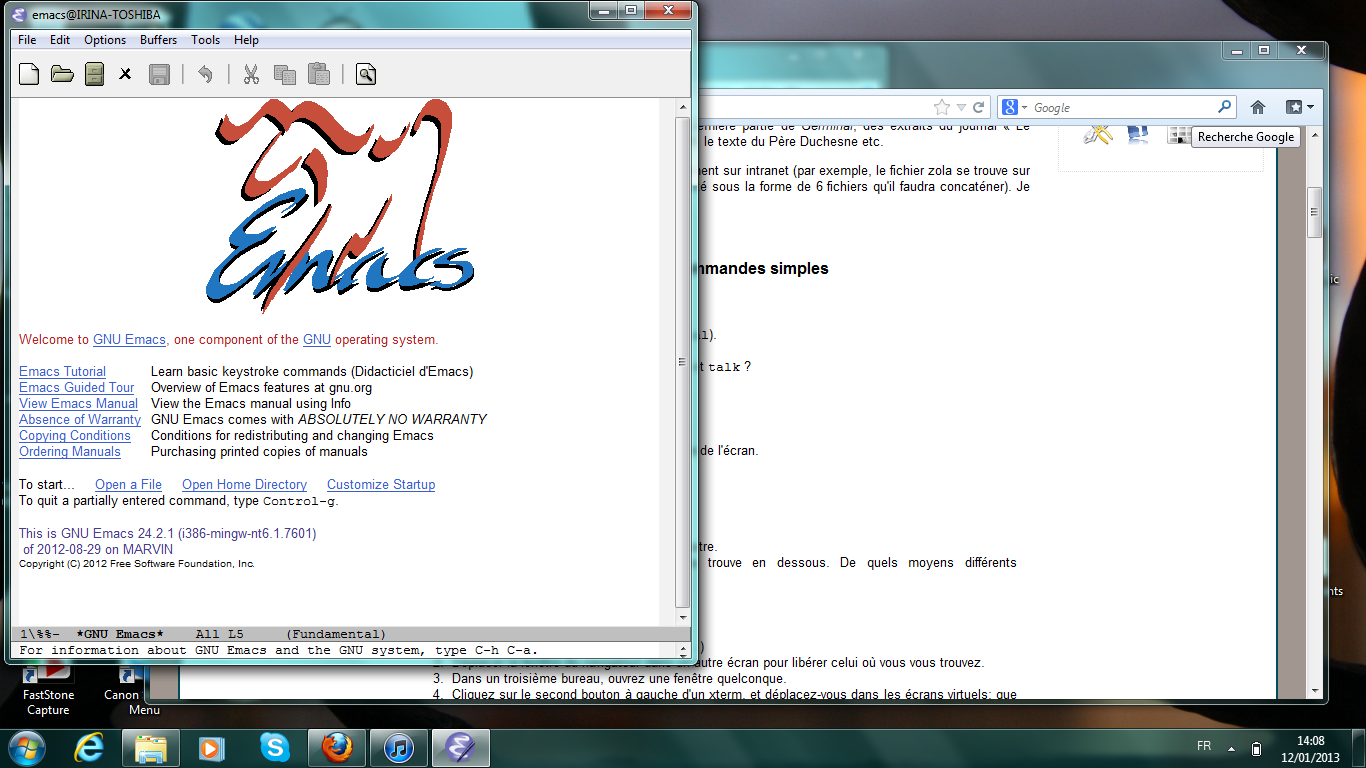Follow the Emacs Guided Tour link
Viewport: 1366px width, 768px height.
click(76, 387)
